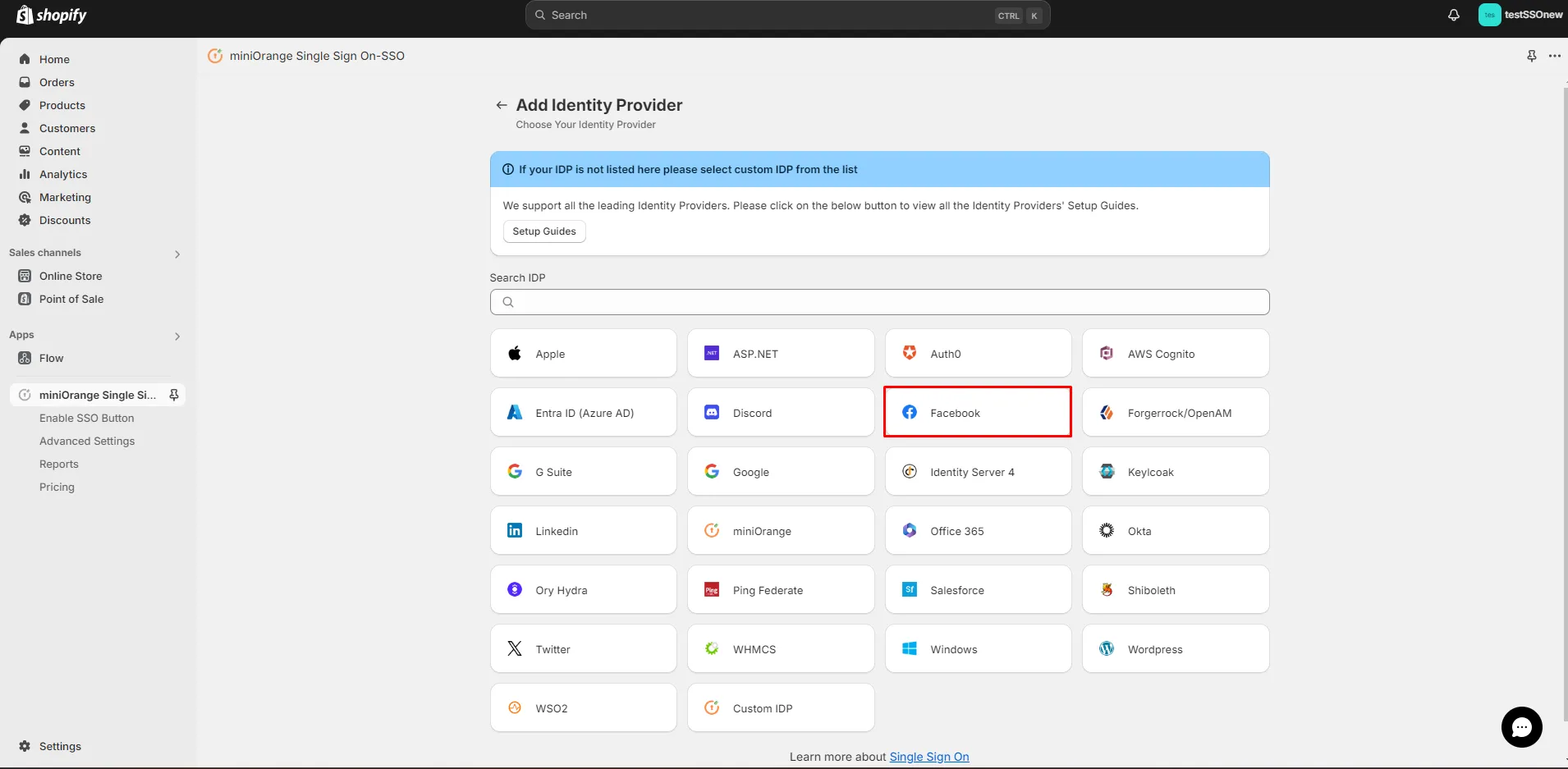Open the notifications bell
This screenshot has width=1568, height=769.
tap(1454, 15)
